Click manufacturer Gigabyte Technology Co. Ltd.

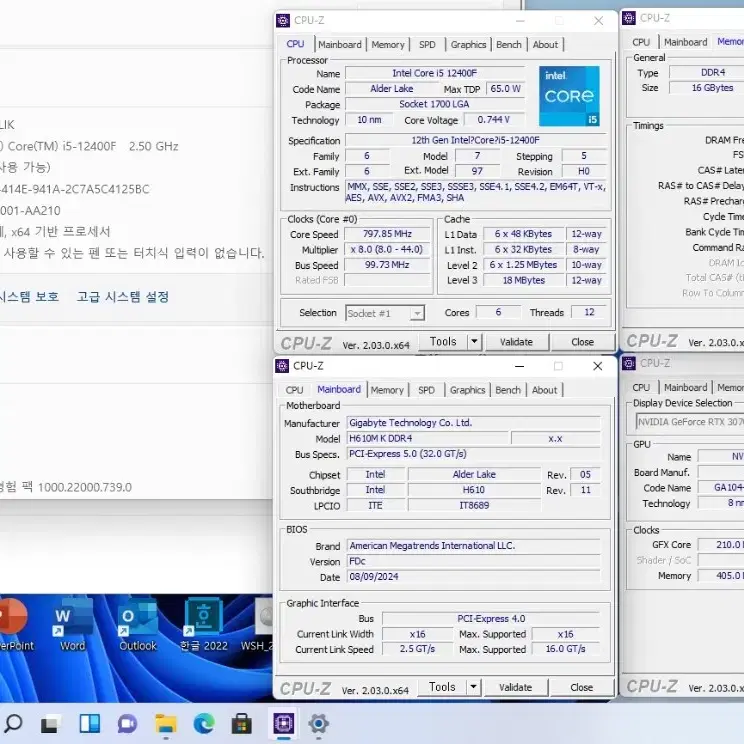pyautogui.click(x=474, y=423)
